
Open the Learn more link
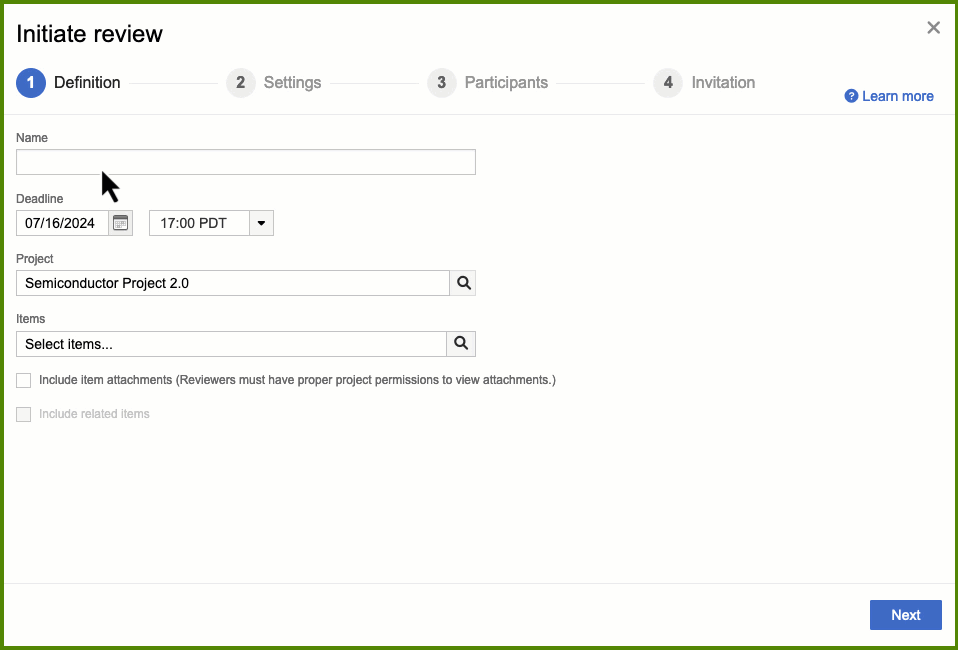pyautogui.click(x=897, y=96)
